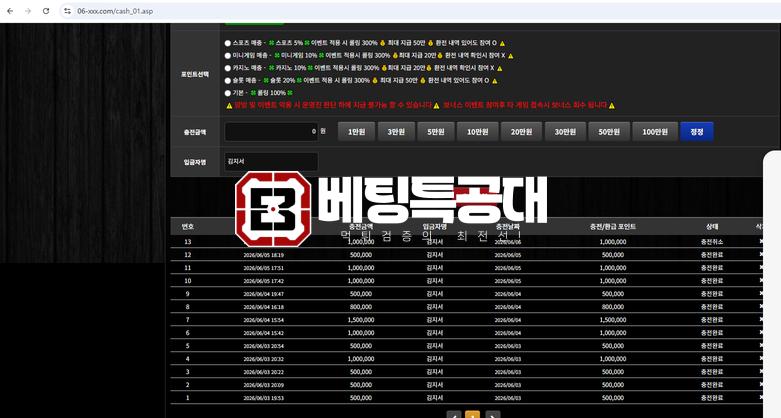Reload the page with the refresh icon
Viewport: 781px width, 418px height.
tap(46, 11)
